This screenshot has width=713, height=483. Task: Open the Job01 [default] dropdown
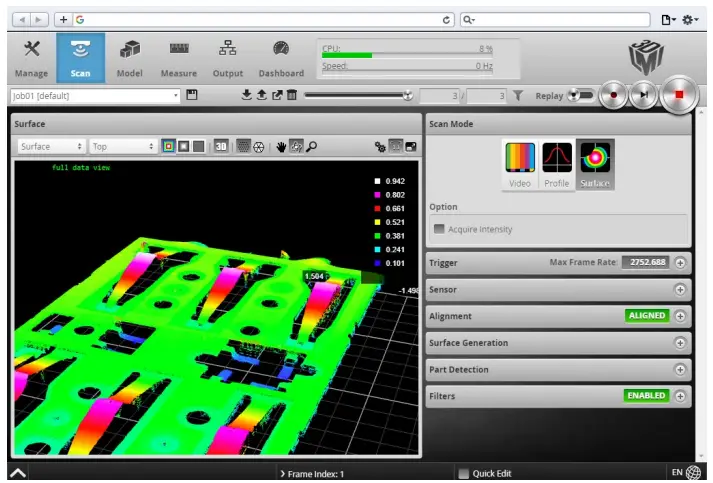[x=94, y=95]
